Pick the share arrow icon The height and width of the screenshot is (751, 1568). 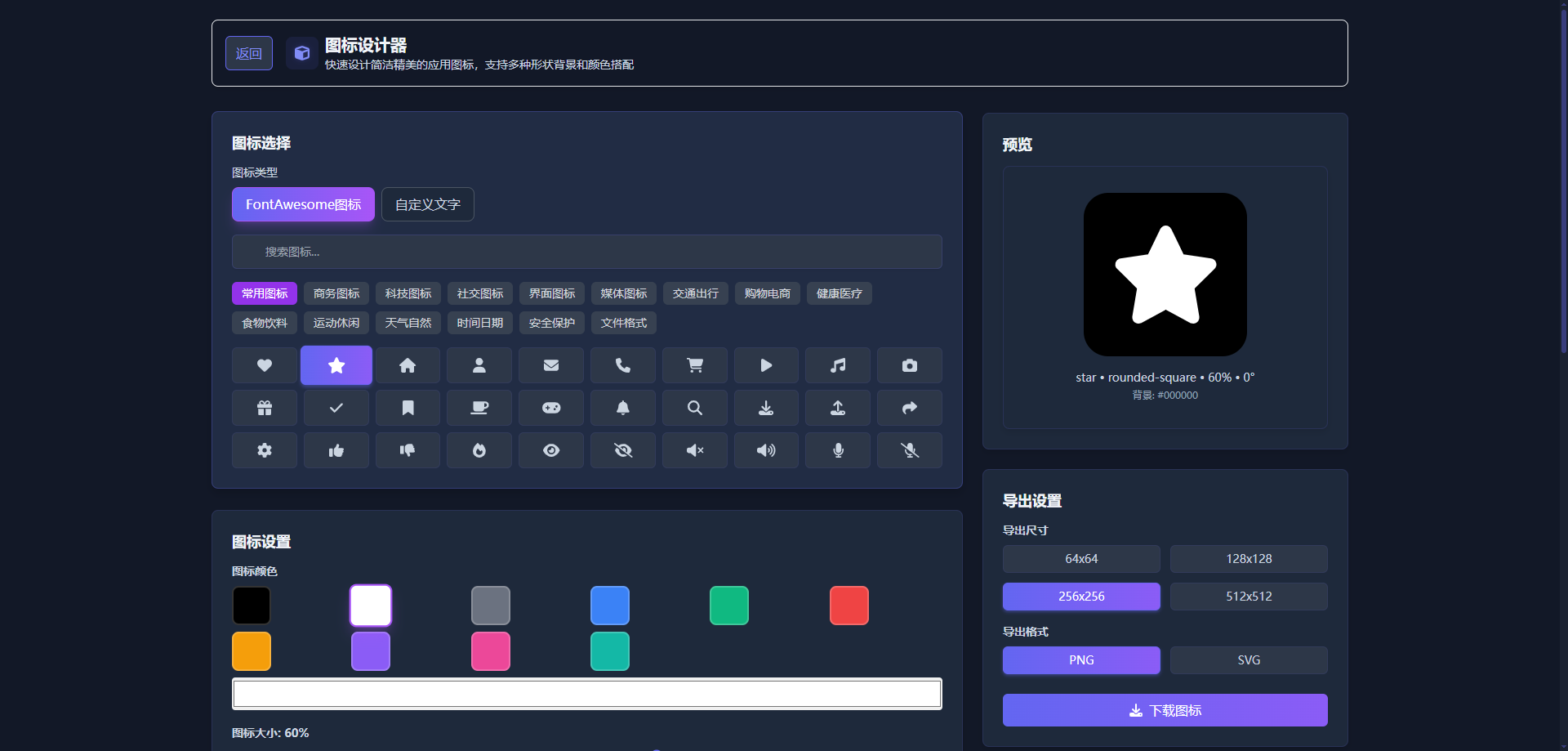coord(910,408)
